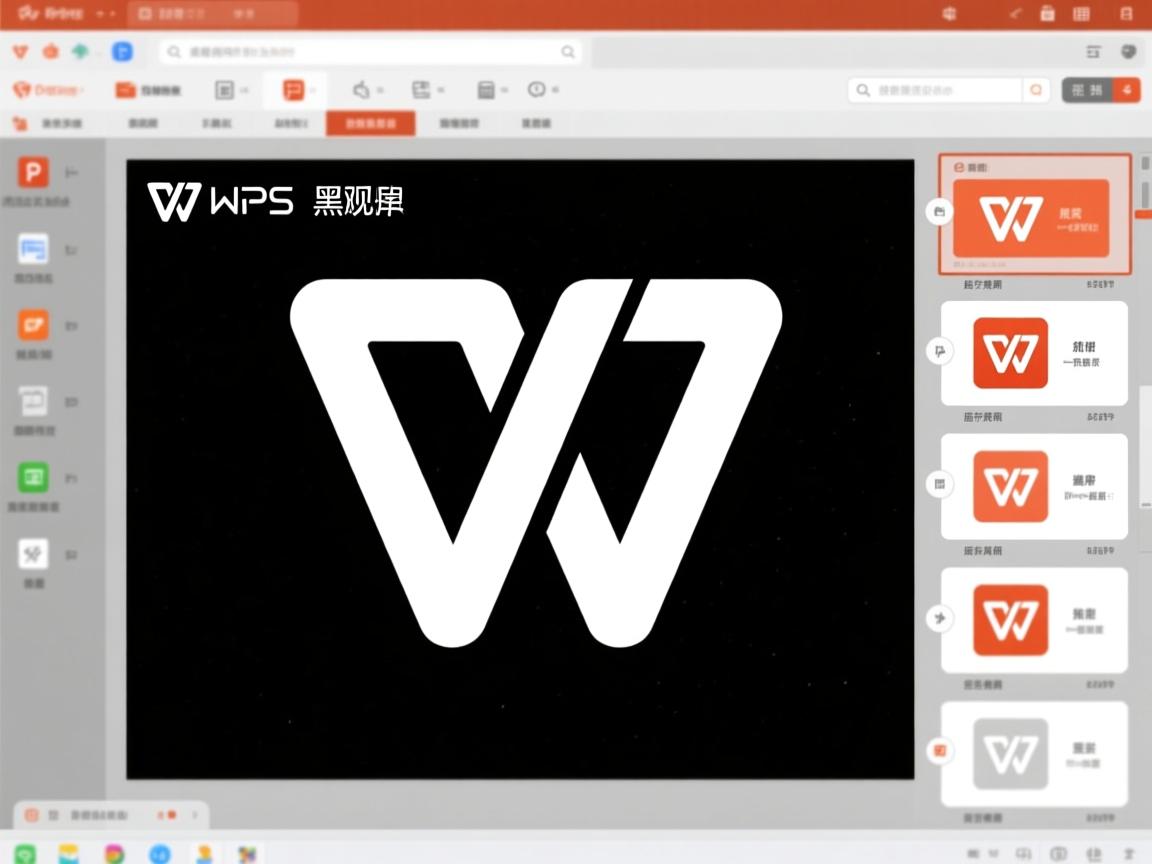This screenshot has width=1152, height=864.
Task: Select the topmost template thumbnail in right panel
Action: [x=1035, y=215]
